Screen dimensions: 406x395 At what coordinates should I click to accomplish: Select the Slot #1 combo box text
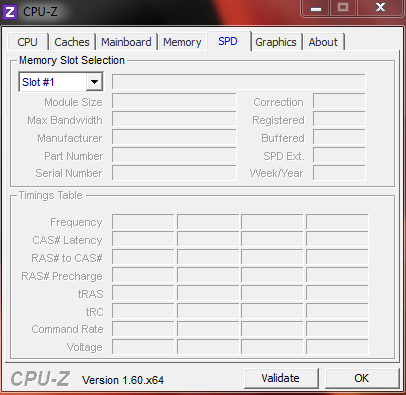[x=38, y=82]
